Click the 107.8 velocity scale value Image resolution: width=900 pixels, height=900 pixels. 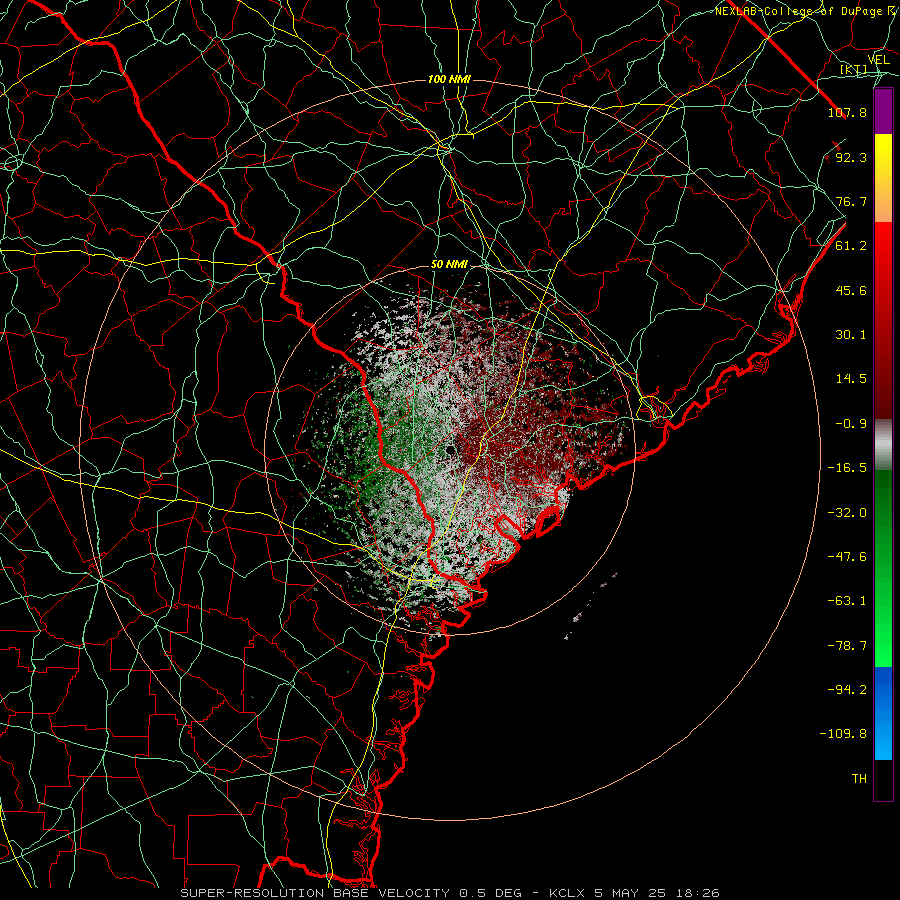click(x=847, y=112)
